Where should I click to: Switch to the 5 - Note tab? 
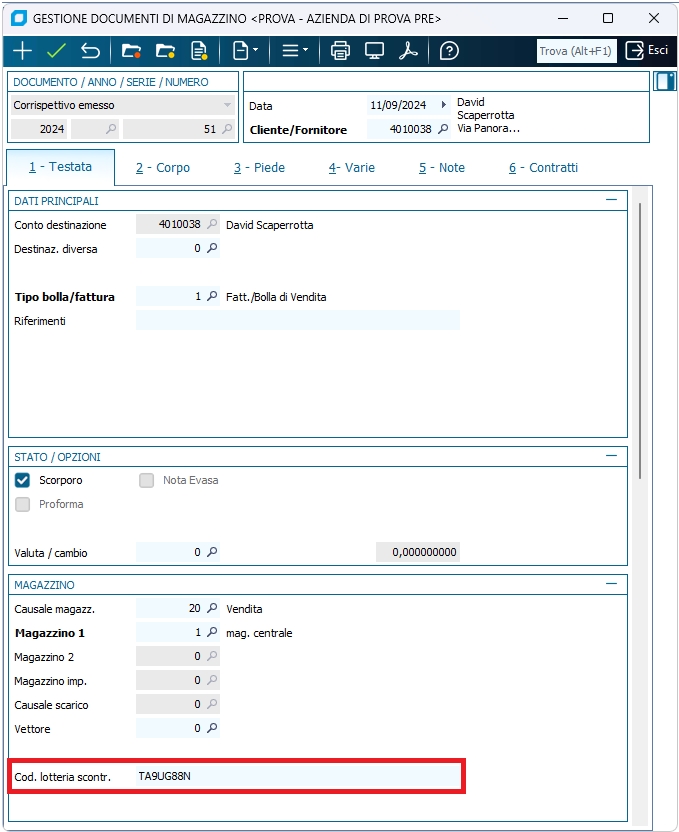pyautogui.click(x=442, y=168)
